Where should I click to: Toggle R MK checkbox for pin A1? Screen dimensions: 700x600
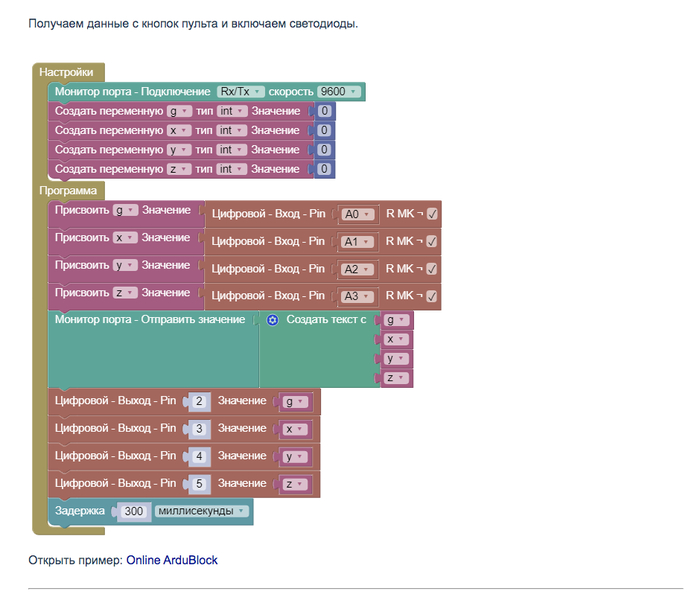[x=432, y=241]
